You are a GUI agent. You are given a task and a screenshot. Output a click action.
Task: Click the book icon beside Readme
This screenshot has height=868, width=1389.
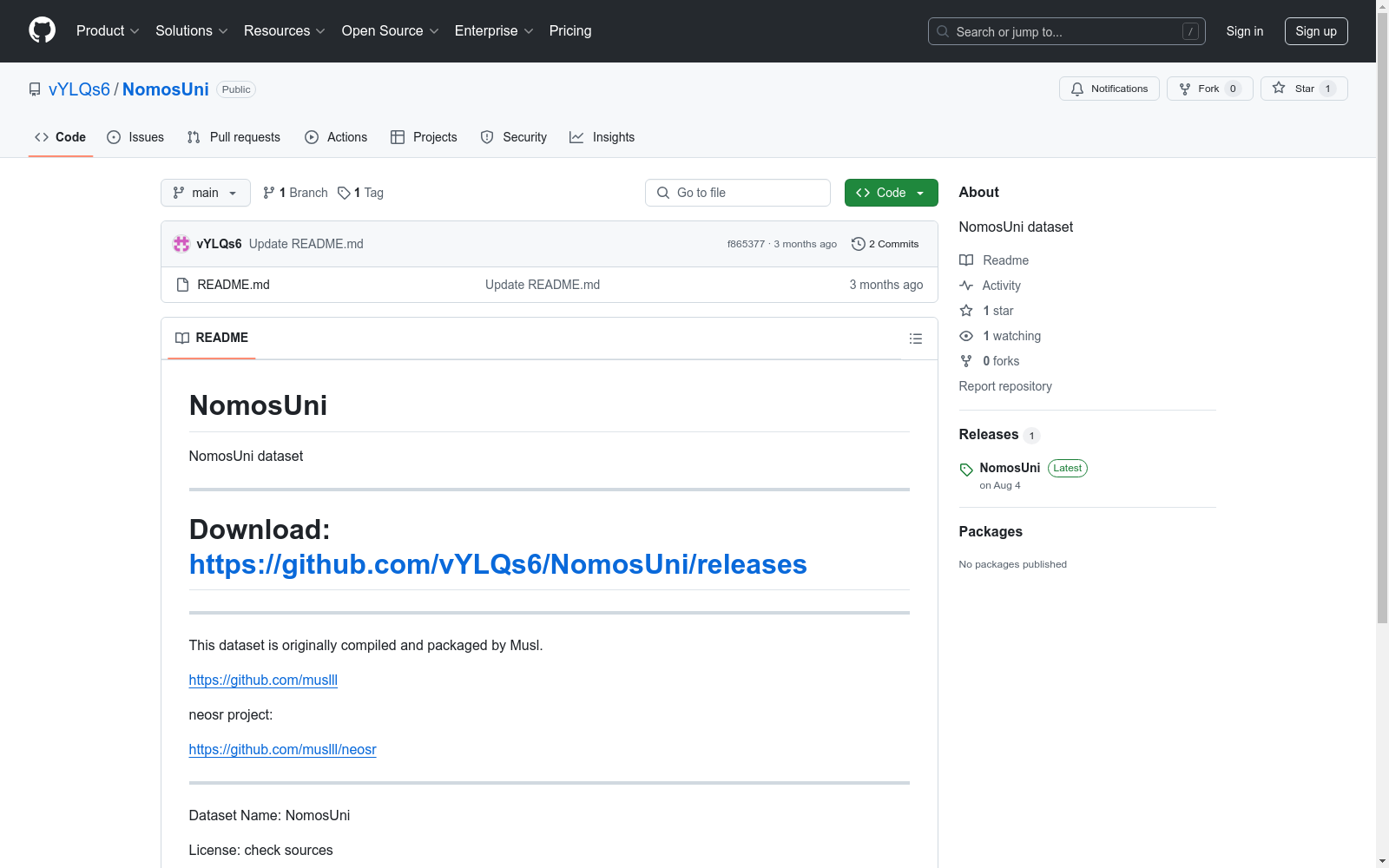pyautogui.click(x=966, y=260)
